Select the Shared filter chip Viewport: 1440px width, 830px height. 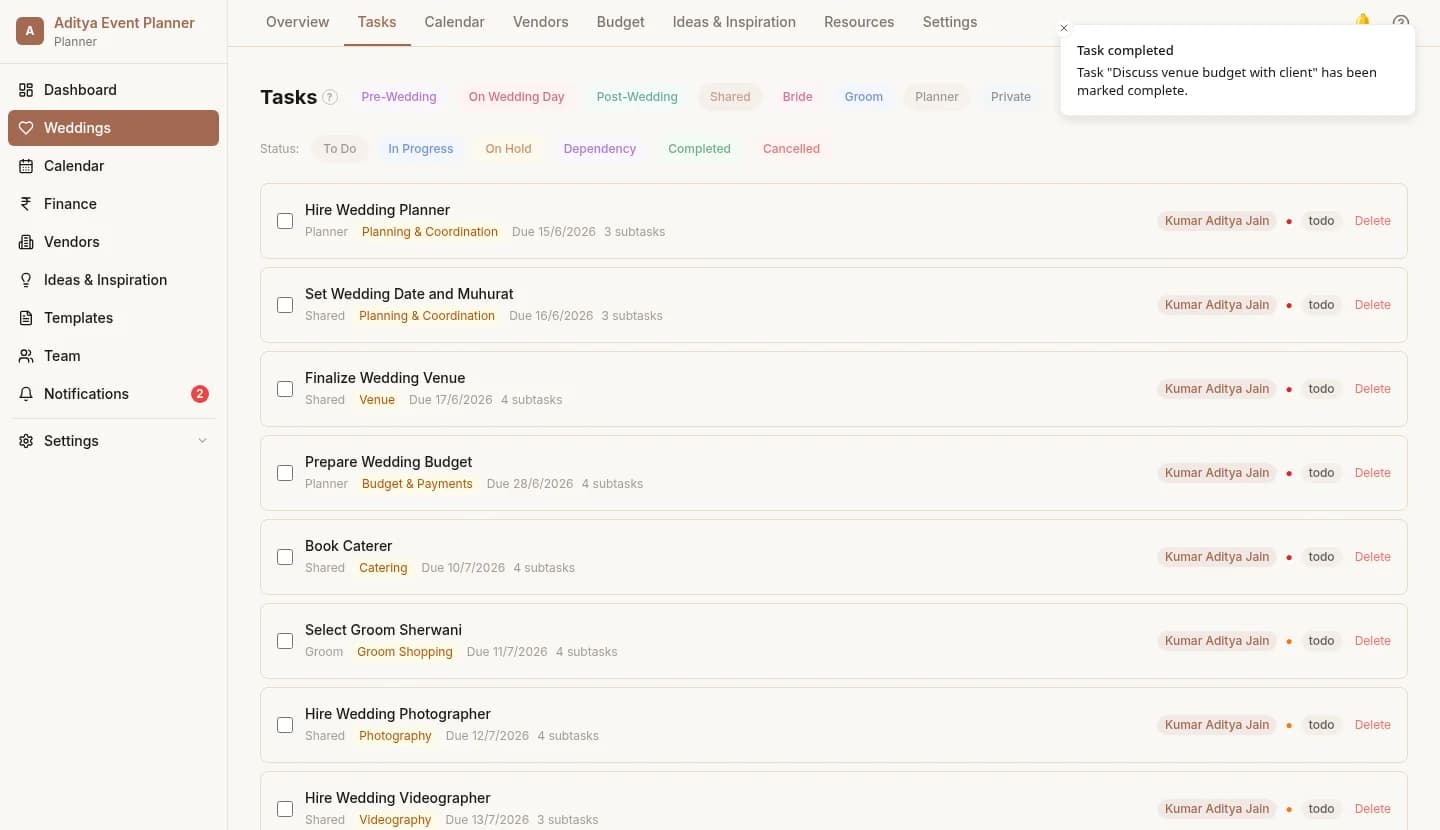point(730,97)
